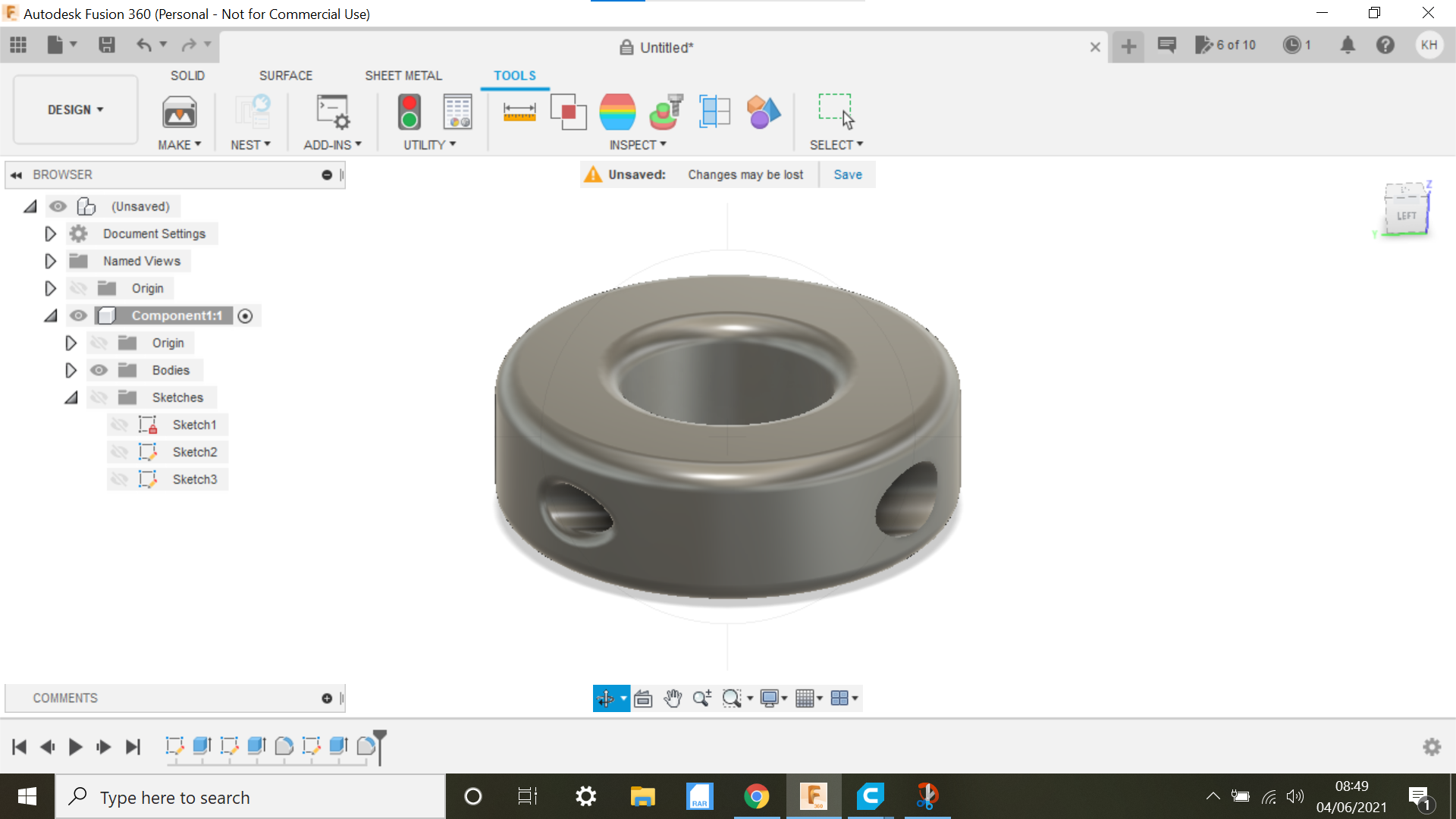Jump to end of design timeline
Image resolution: width=1456 pixels, height=819 pixels.
(x=133, y=746)
